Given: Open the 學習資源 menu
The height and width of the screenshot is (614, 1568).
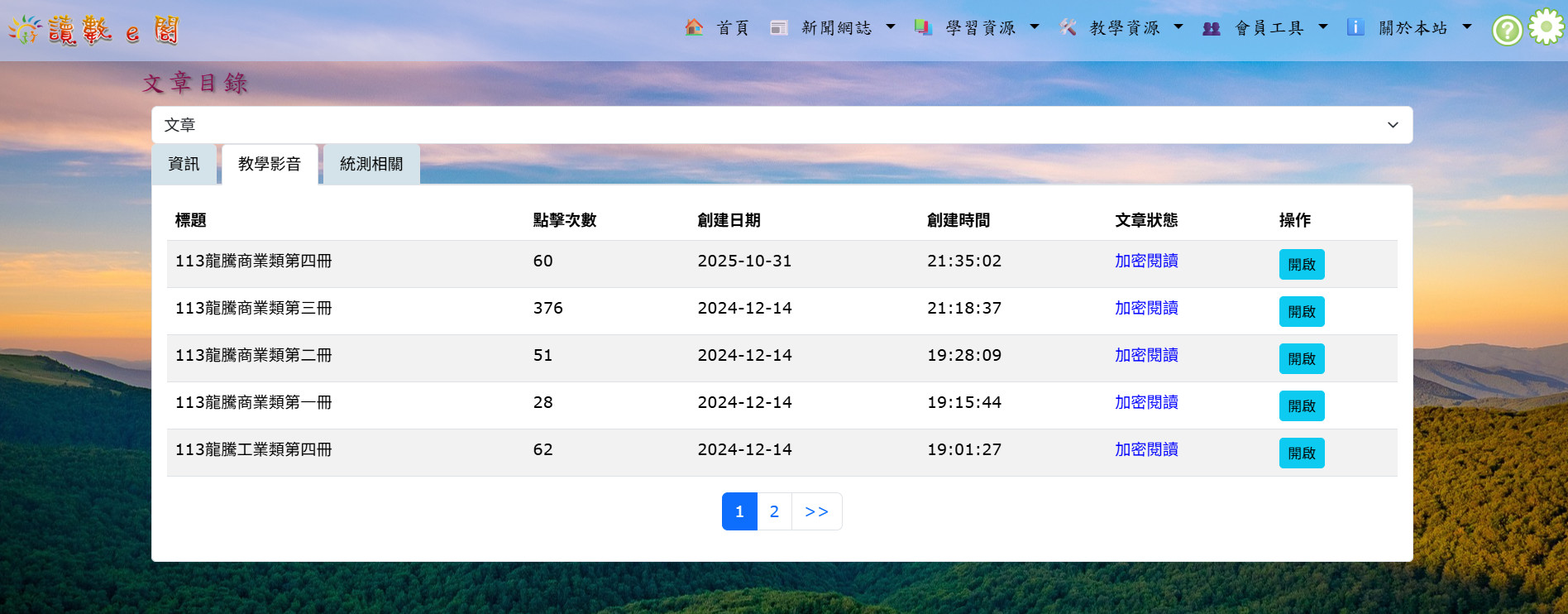Looking at the screenshot, I should click(981, 28).
